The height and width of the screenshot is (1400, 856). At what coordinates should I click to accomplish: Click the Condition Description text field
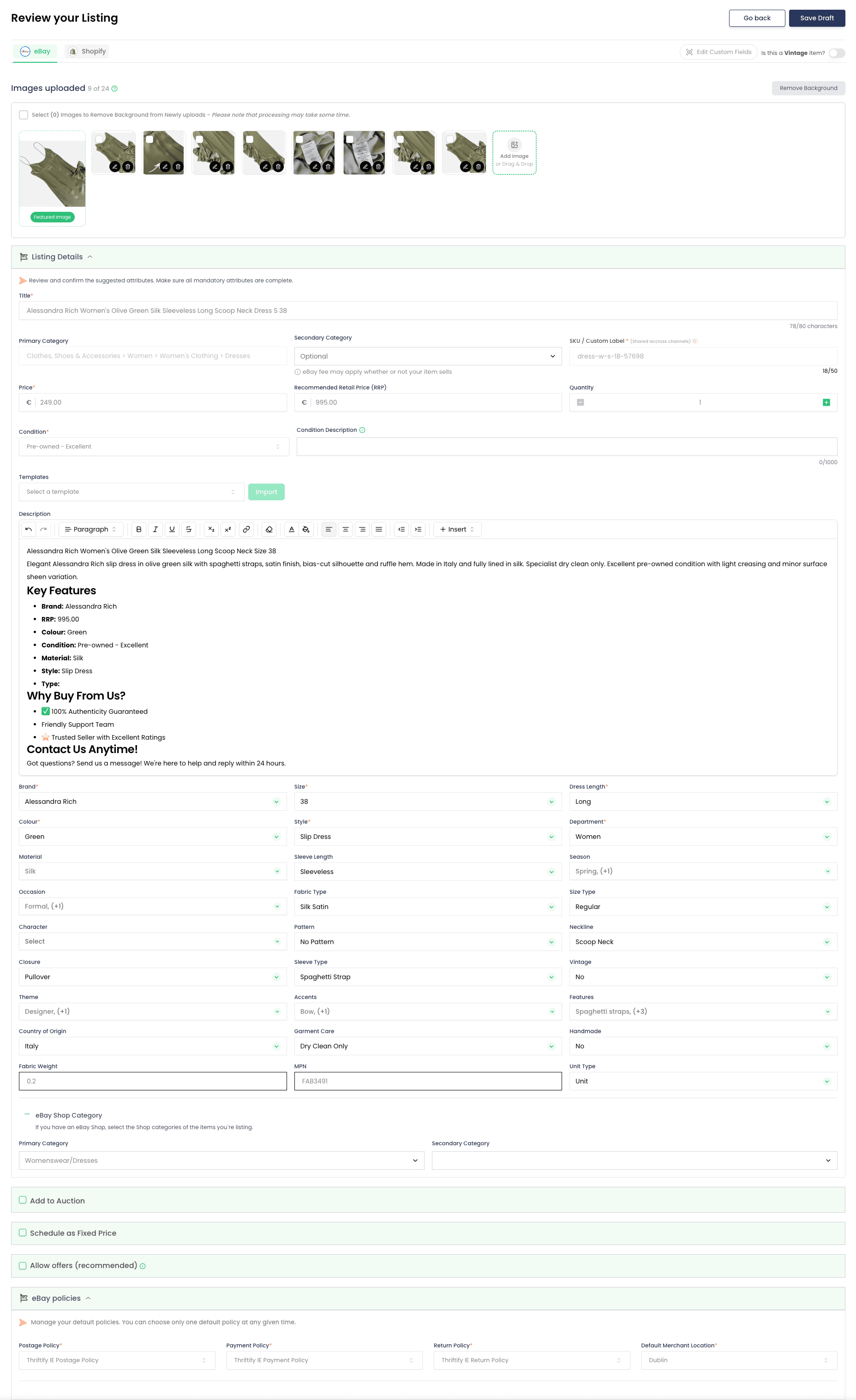567,447
